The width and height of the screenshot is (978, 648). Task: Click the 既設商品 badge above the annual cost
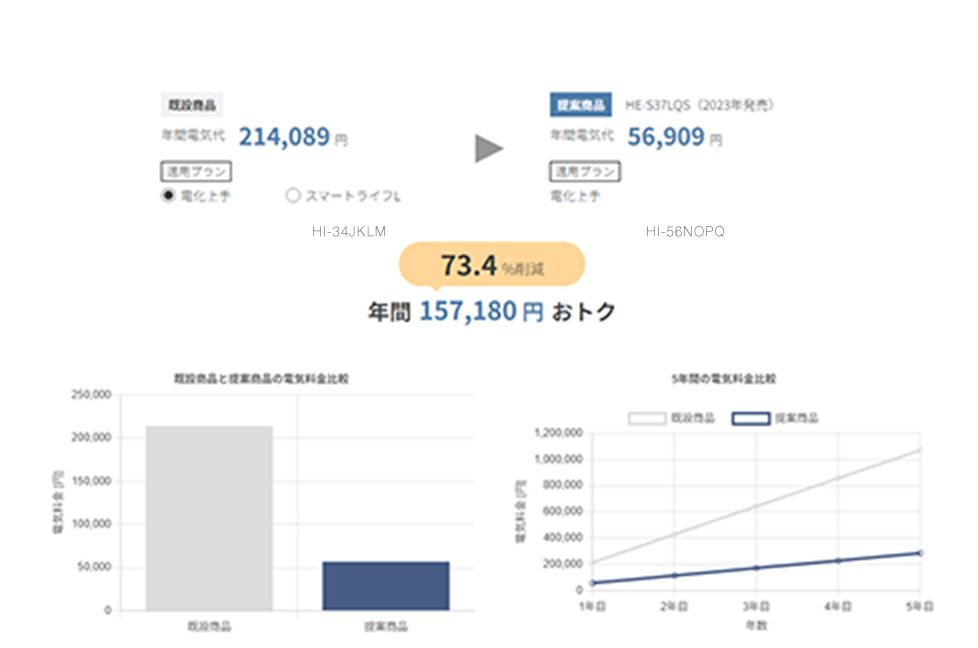(x=191, y=104)
